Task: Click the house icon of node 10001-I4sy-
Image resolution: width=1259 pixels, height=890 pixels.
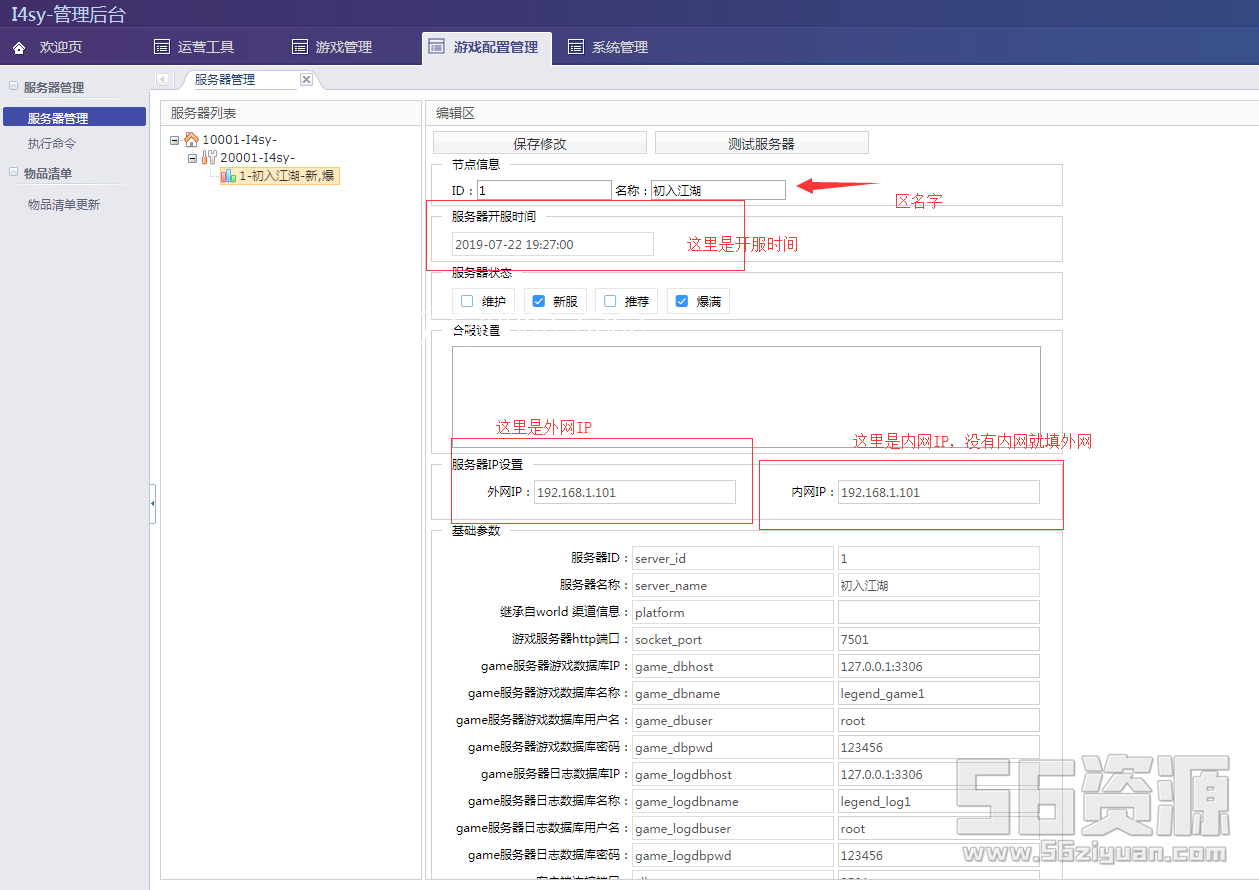Action: [x=192, y=140]
